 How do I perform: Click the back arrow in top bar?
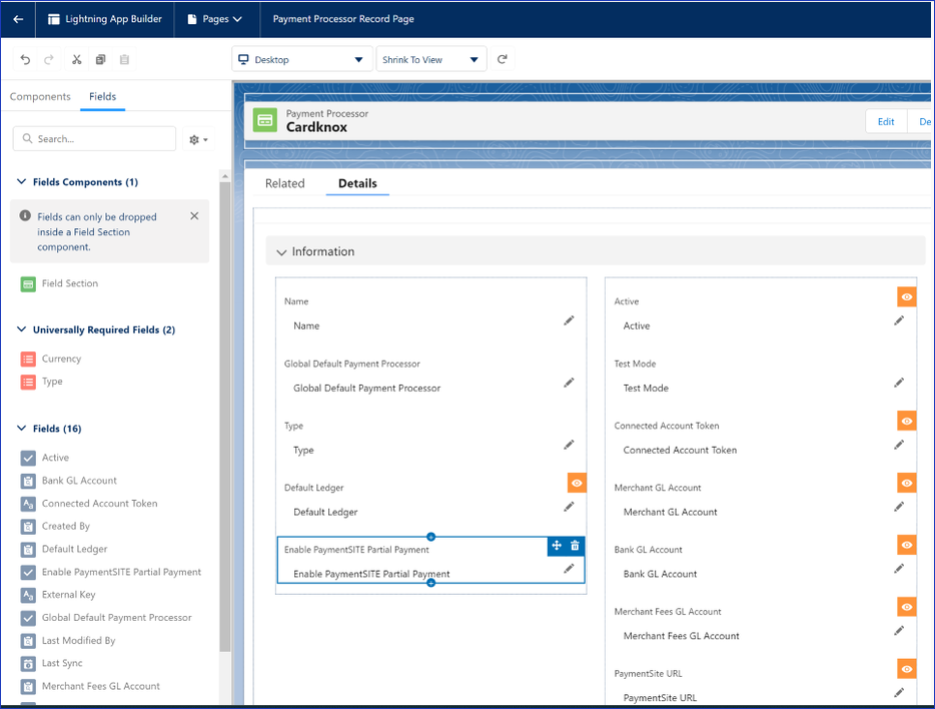point(18,19)
